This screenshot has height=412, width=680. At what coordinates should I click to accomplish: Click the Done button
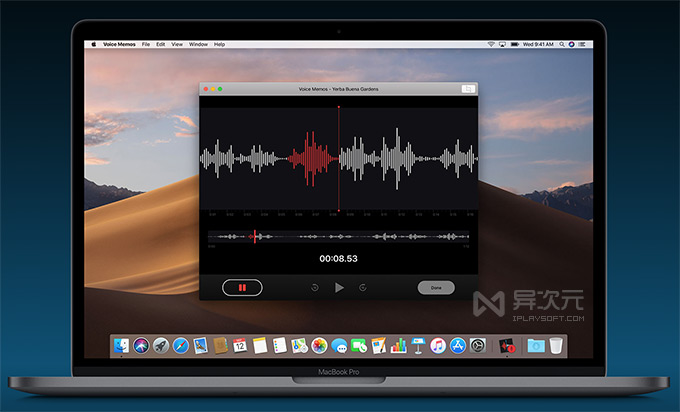[435, 287]
